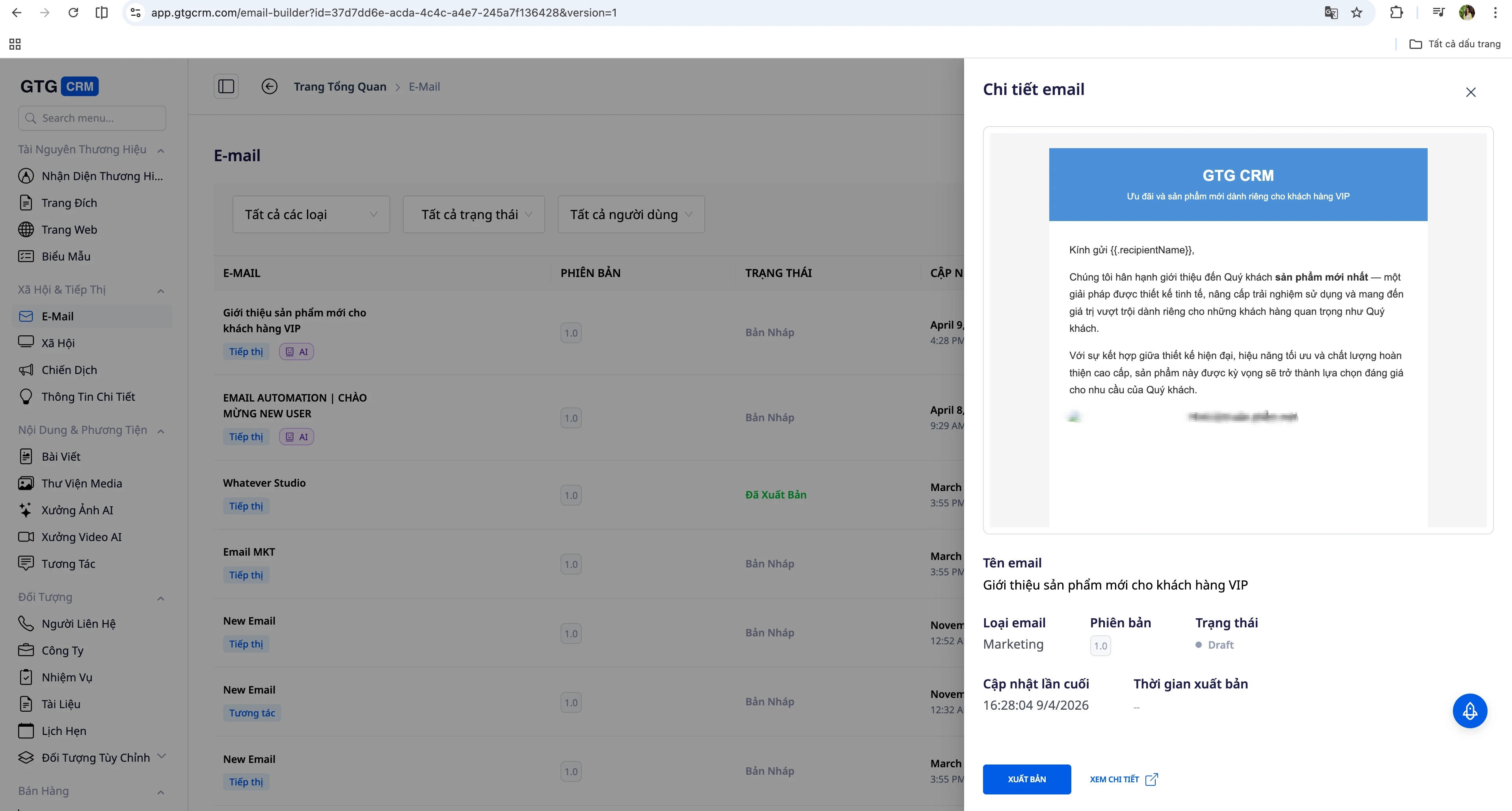Screen dimensions: 1512x811
Task: Open Nhận Diện Thương Hiệu item
Action: pyautogui.click(x=102, y=176)
